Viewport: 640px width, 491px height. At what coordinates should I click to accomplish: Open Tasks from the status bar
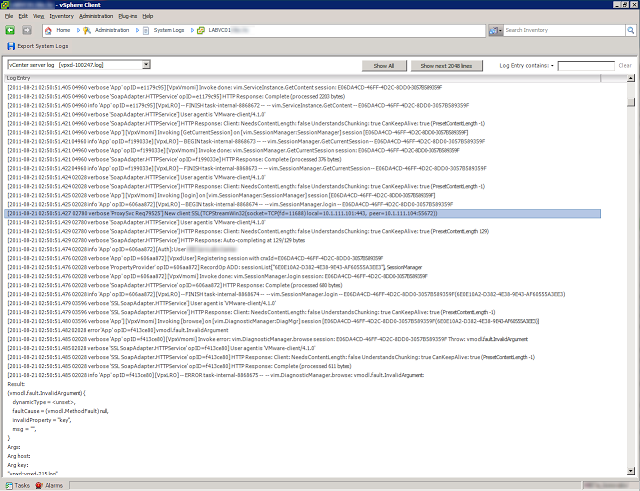17,484
